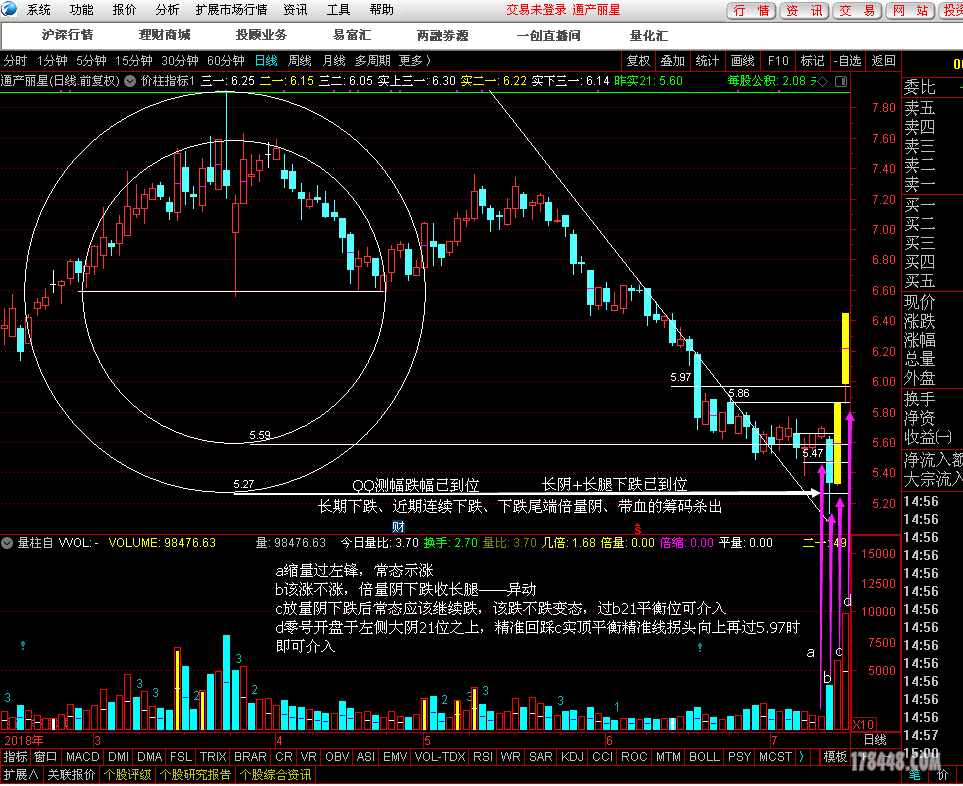Open the 报价 menu

125,10
